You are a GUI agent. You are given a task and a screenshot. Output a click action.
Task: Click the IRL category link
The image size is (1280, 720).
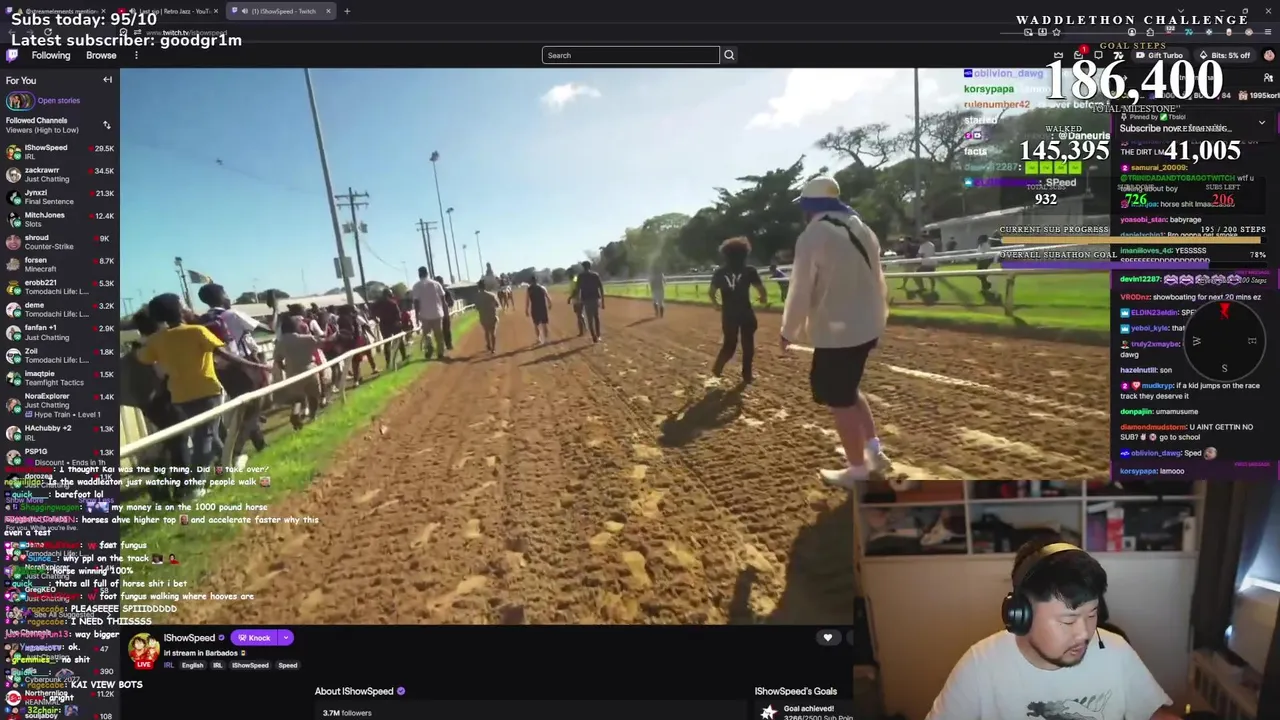(x=171, y=665)
